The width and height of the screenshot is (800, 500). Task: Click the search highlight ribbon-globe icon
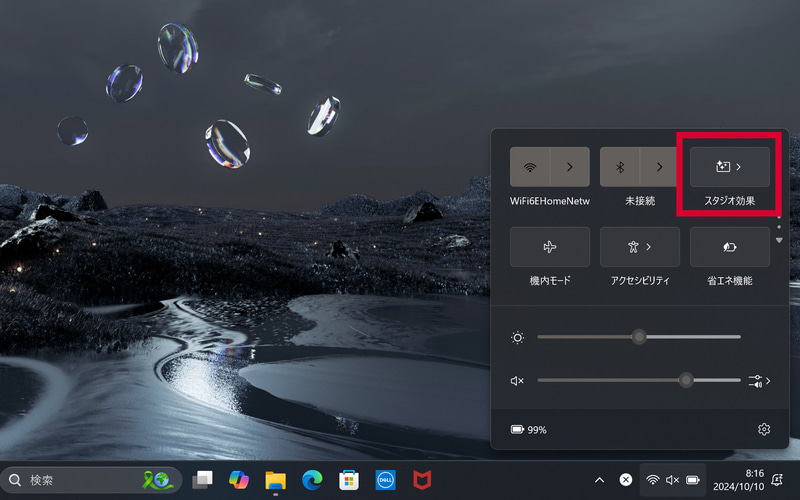point(158,480)
